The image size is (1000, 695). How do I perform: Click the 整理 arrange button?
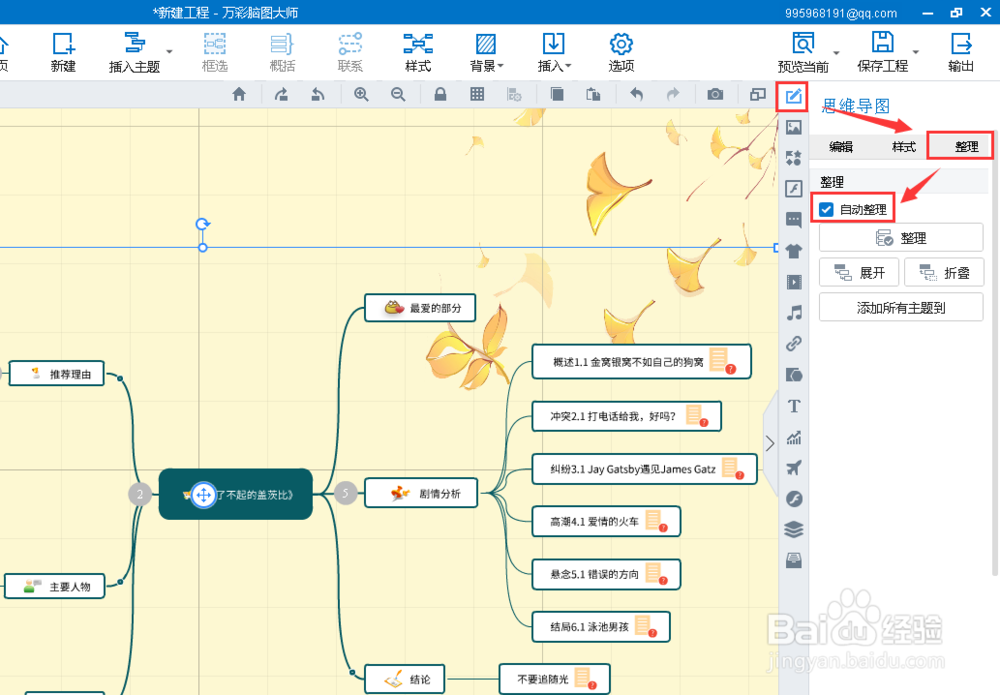point(901,238)
